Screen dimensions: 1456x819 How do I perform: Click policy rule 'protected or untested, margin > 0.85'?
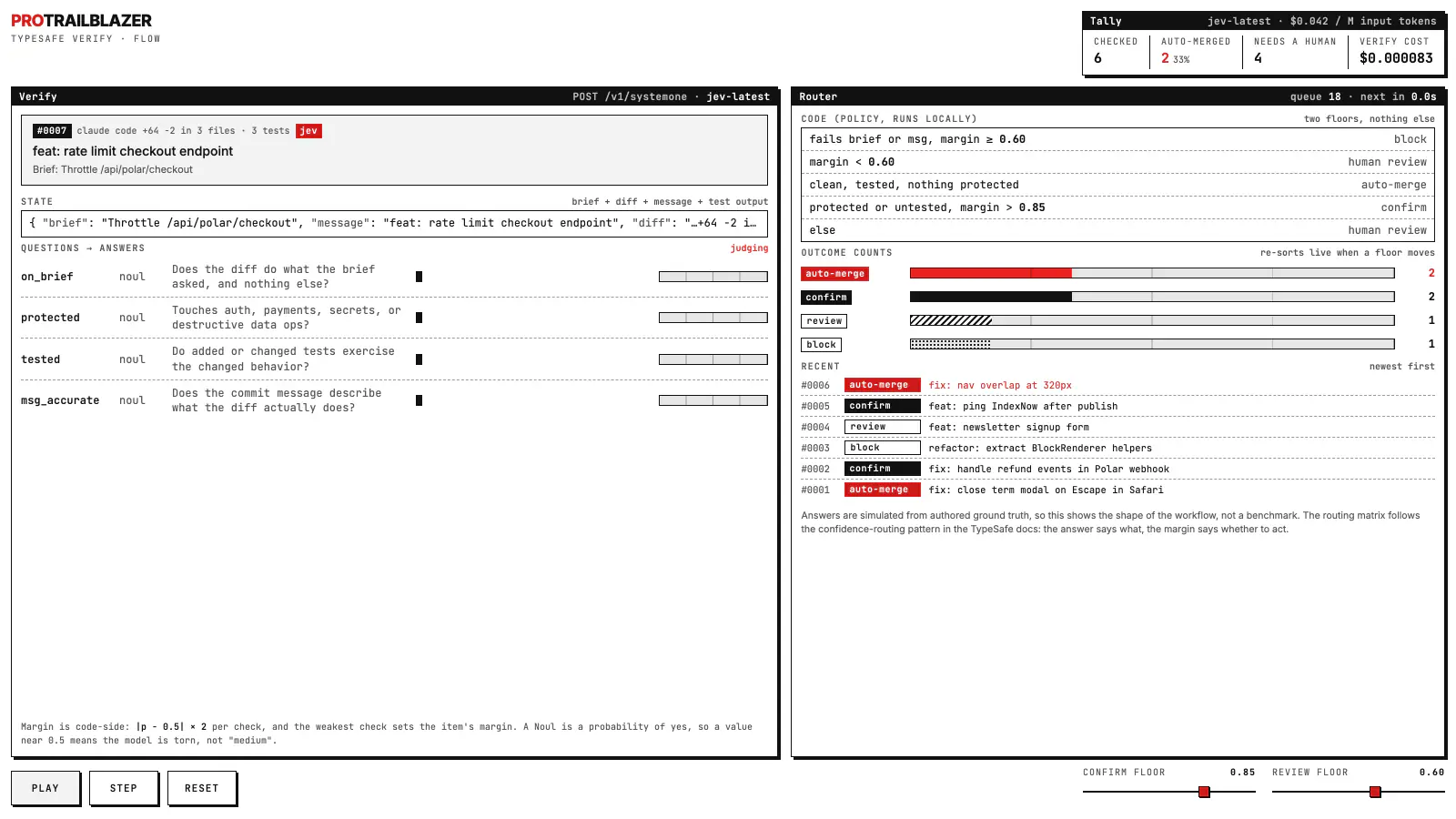(x=1117, y=207)
